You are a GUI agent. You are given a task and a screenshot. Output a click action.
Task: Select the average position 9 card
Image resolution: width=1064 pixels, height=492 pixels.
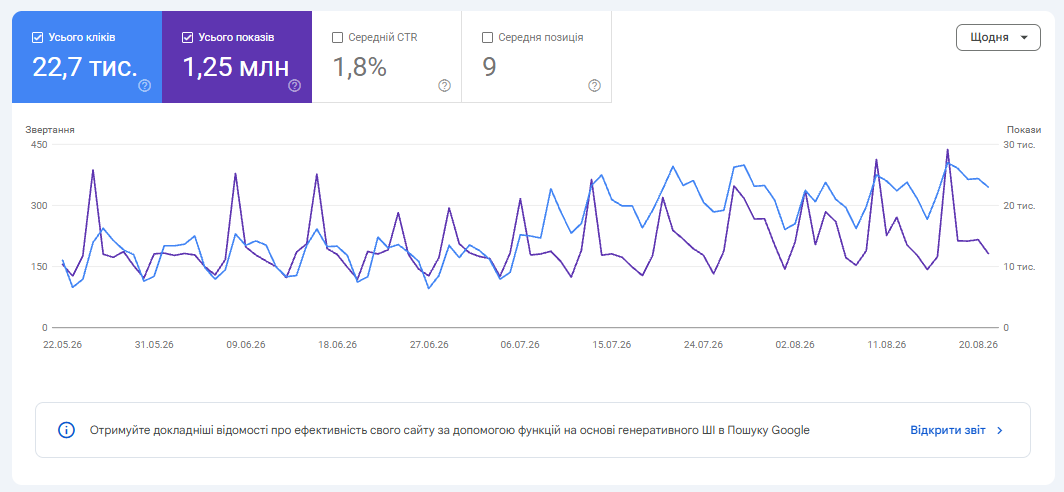(537, 57)
